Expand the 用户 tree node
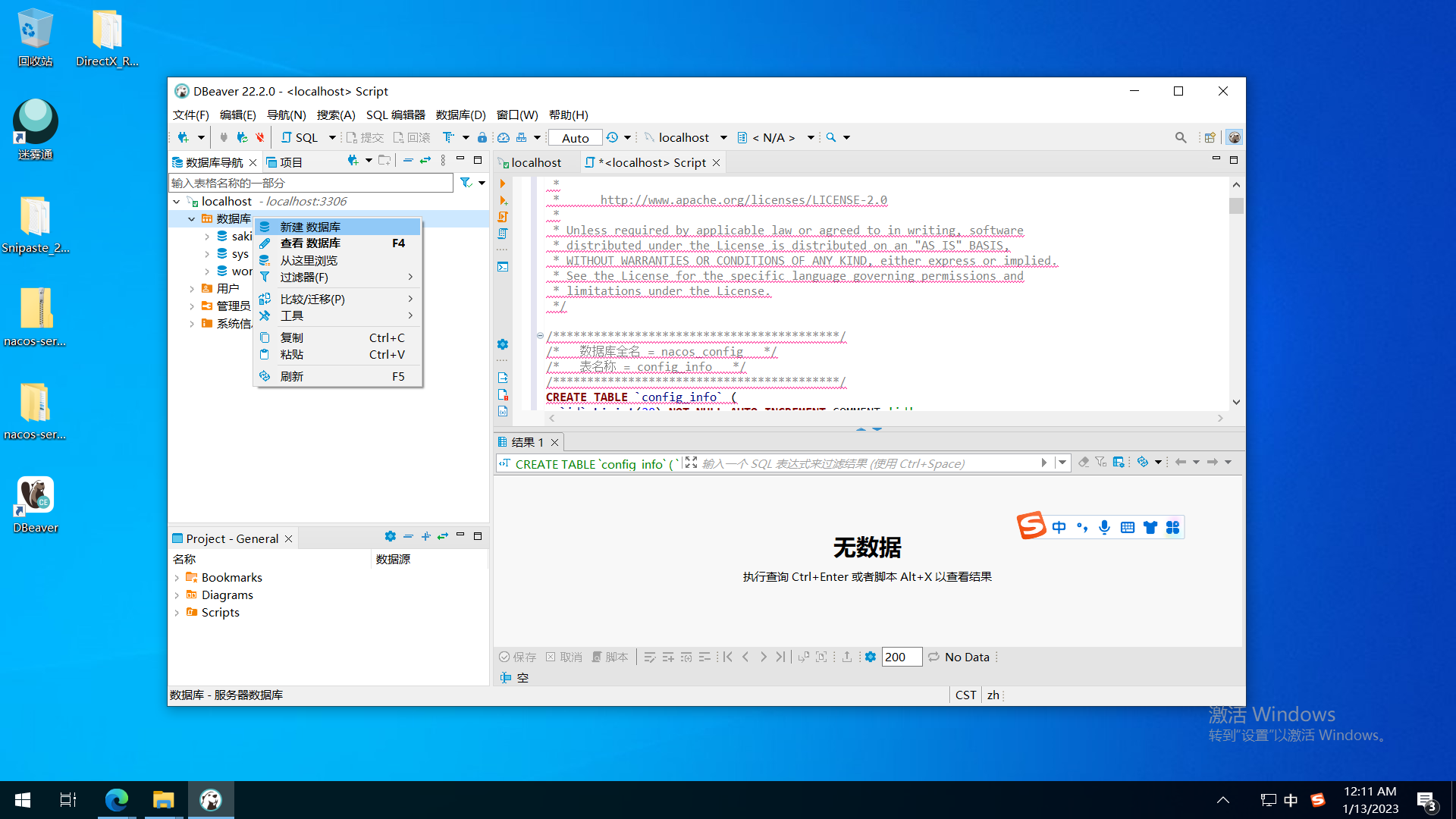The width and height of the screenshot is (1456, 819). point(192,289)
